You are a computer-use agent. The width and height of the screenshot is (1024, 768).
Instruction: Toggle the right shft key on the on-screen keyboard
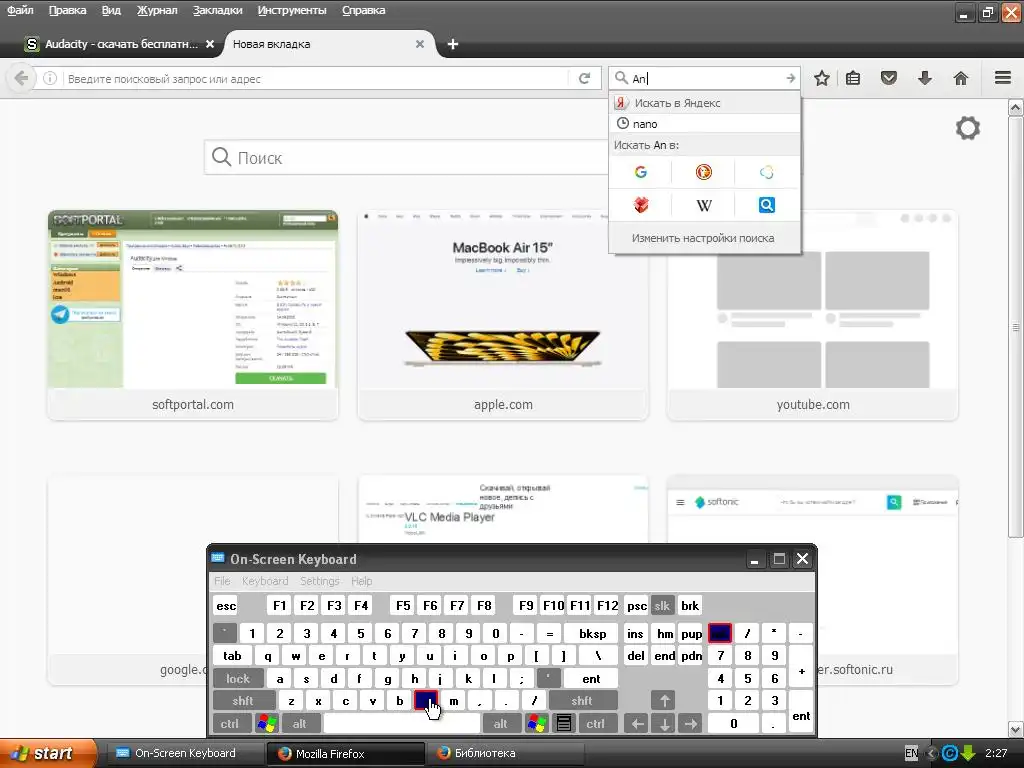click(583, 701)
